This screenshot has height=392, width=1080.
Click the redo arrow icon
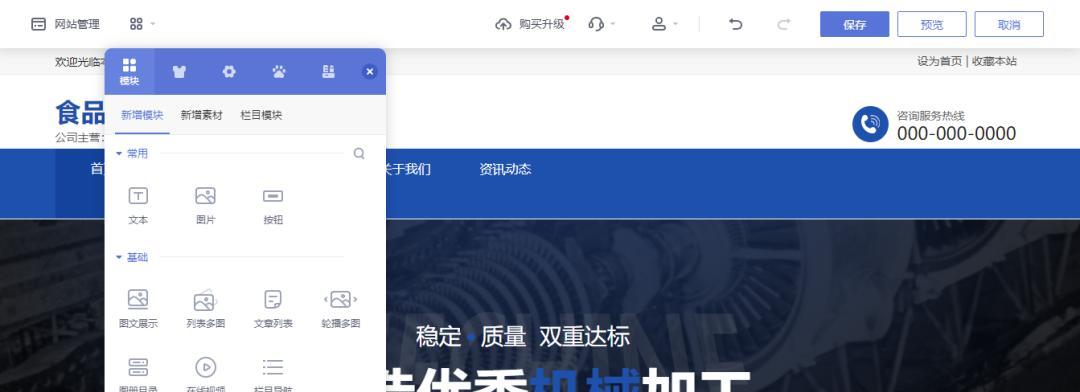tap(783, 24)
